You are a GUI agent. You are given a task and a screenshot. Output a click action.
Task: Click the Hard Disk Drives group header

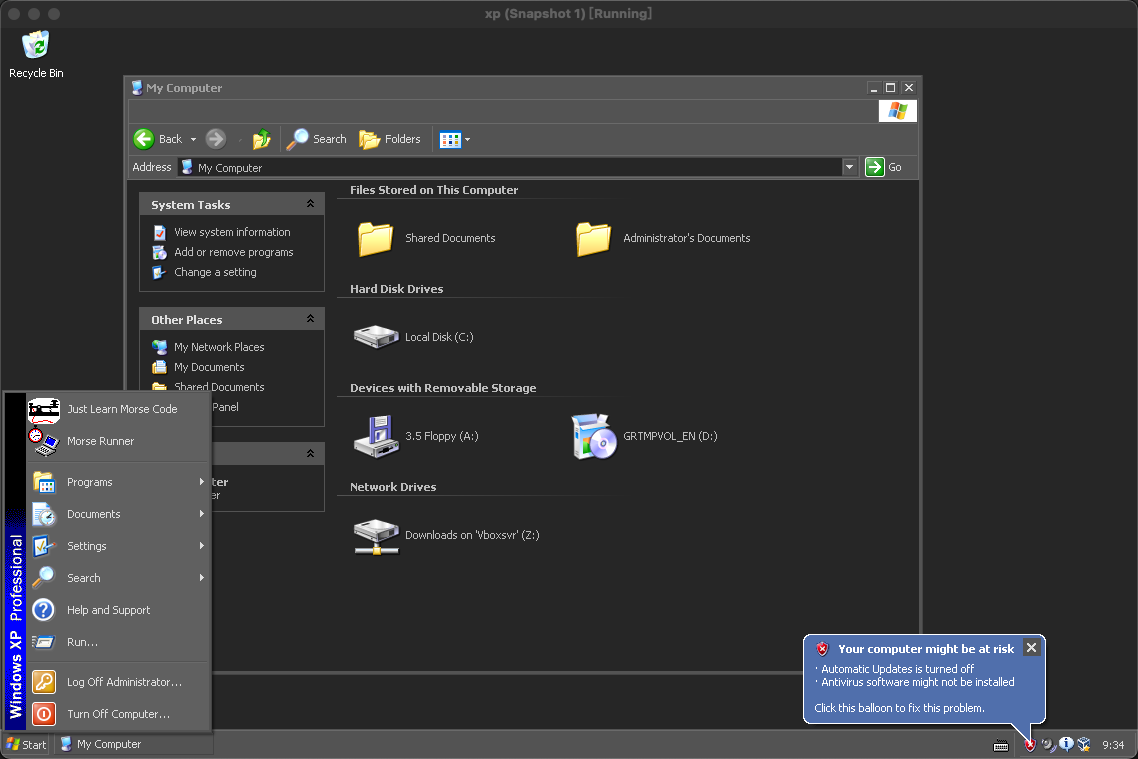click(x=396, y=289)
